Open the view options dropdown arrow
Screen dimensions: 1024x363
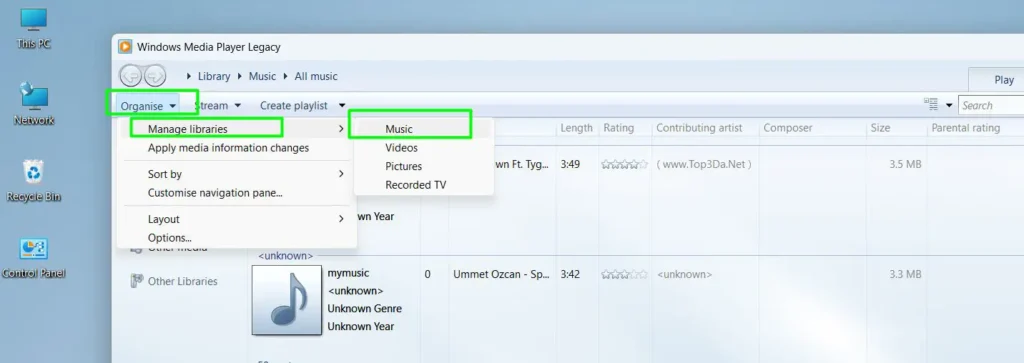click(x=949, y=105)
